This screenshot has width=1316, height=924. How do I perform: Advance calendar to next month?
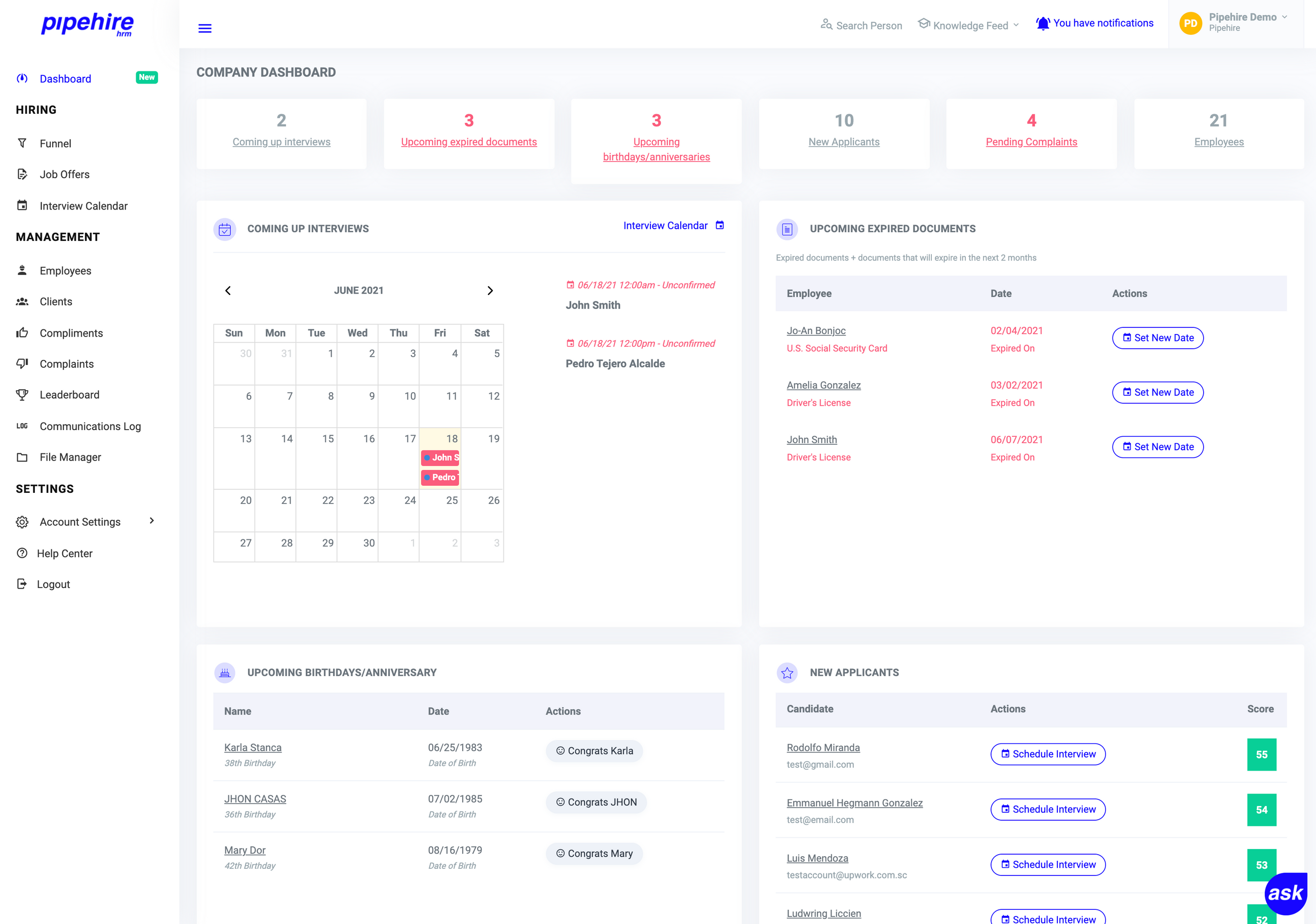tap(490, 290)
